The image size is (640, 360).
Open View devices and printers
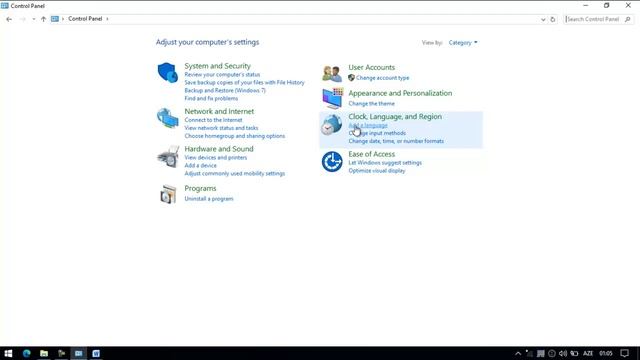pos(216,158)
